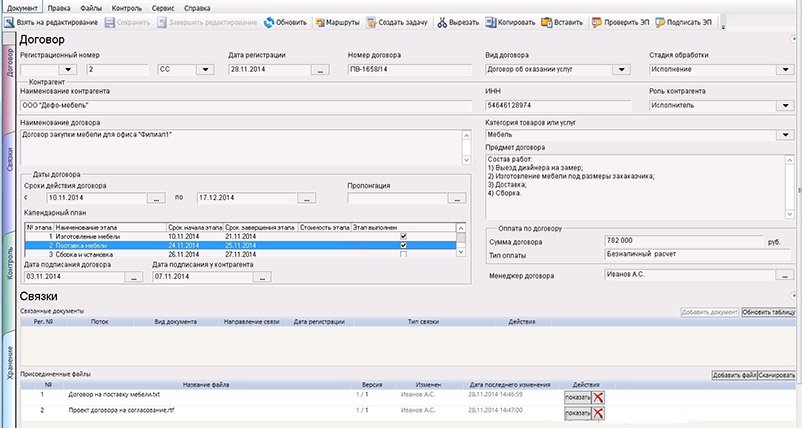Image resolution: width=802 pixels, height=428 pixels.
Task: Click the ИНН field 5464128974
Action: (558, 105)
